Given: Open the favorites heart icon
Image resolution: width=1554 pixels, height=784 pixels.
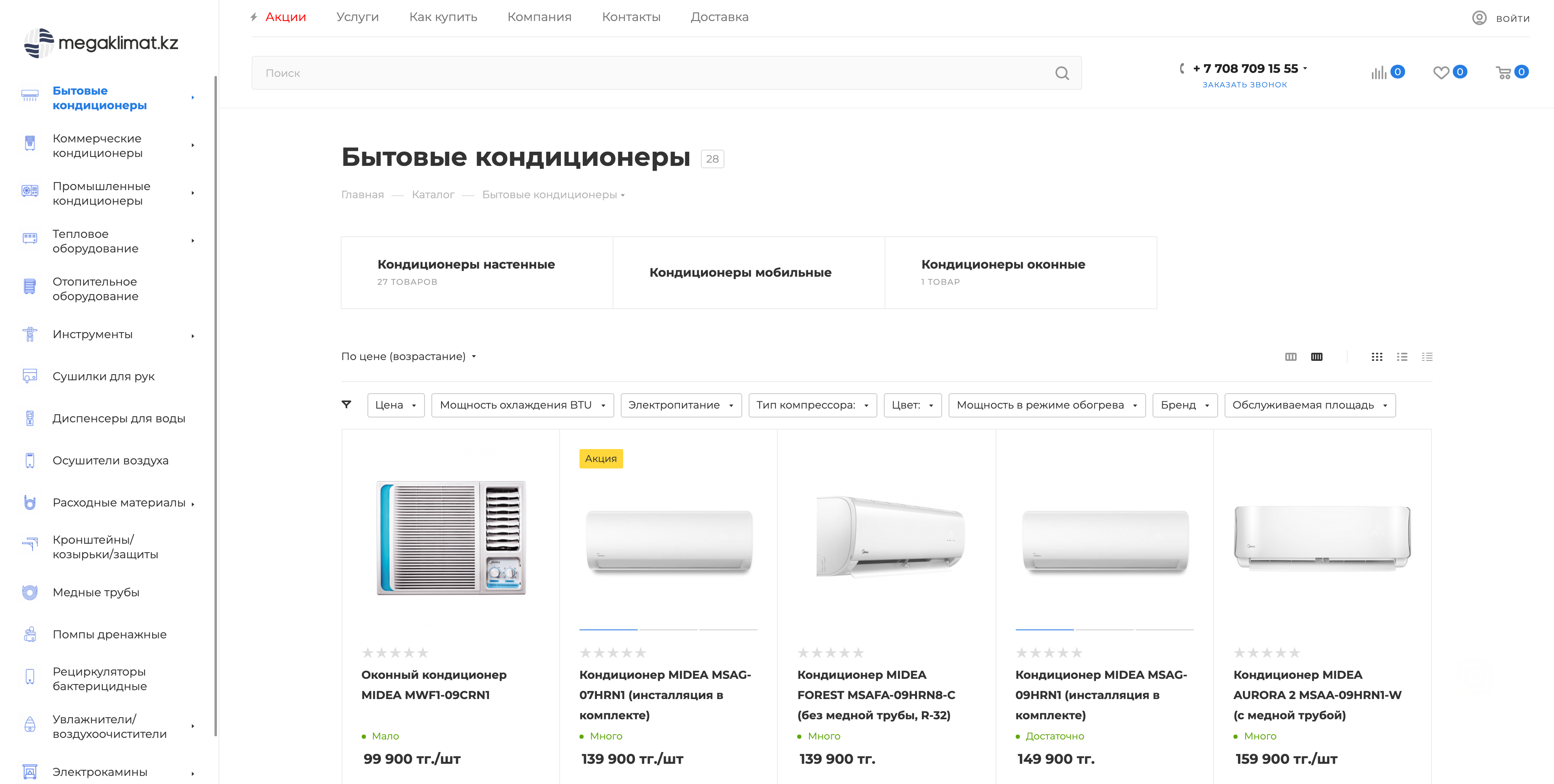Looking at the screenshot, I should (1441, 72).
